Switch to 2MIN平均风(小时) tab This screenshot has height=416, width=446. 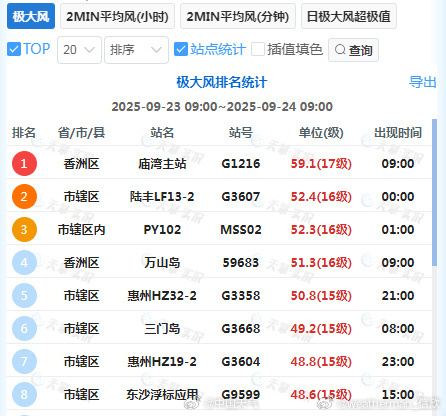(x=117, y=16)
